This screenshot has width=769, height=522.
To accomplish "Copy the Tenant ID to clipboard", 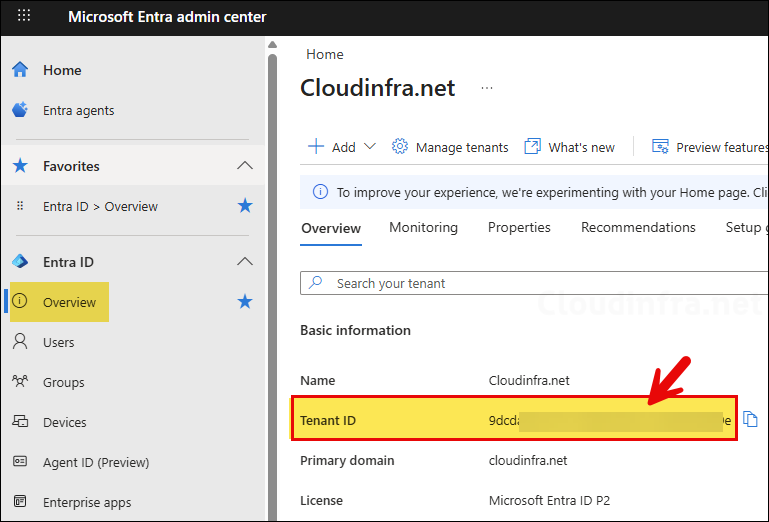I will pyautogui.click(x=751, y=420).
